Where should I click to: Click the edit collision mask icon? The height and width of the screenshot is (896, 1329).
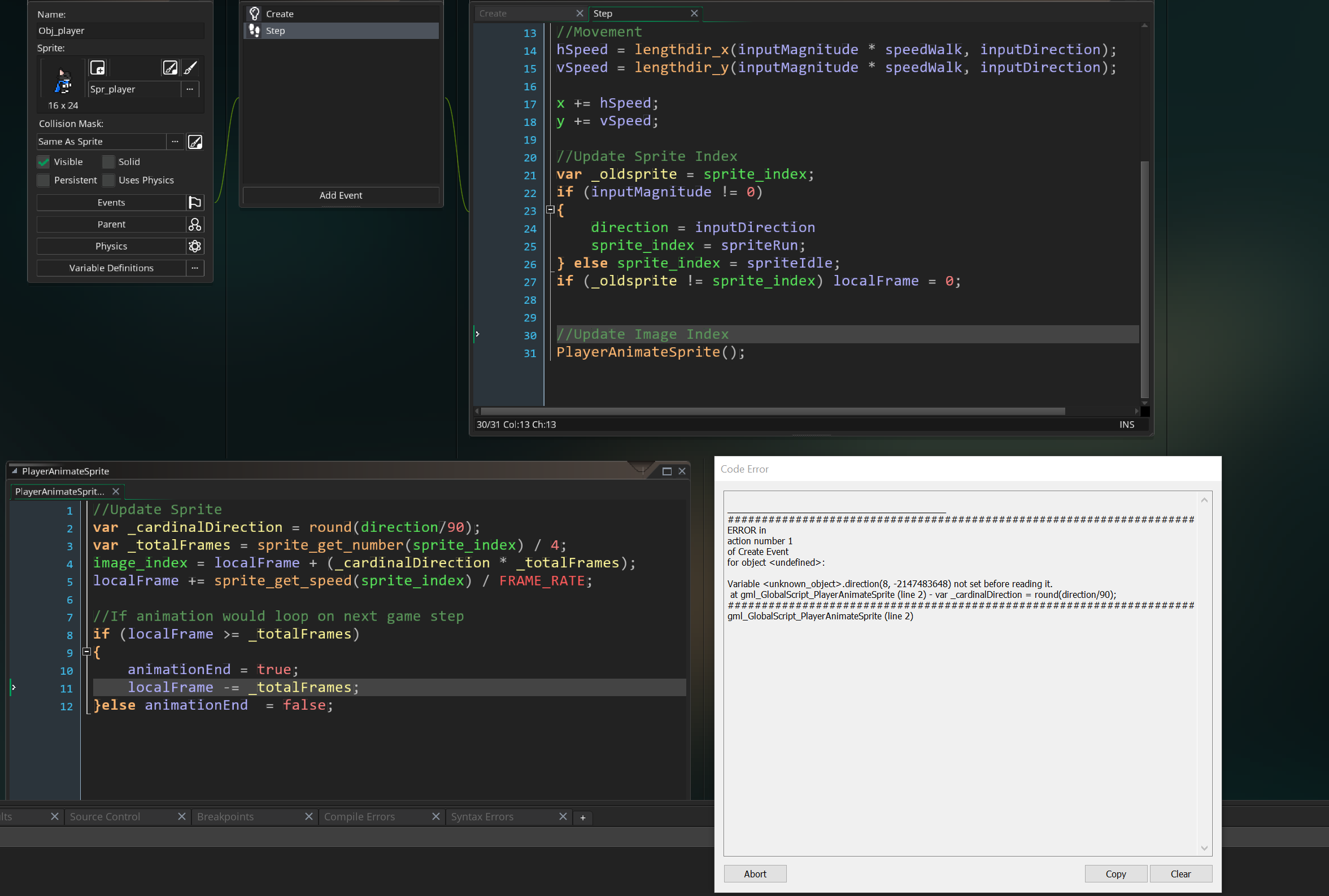(195, 142)
